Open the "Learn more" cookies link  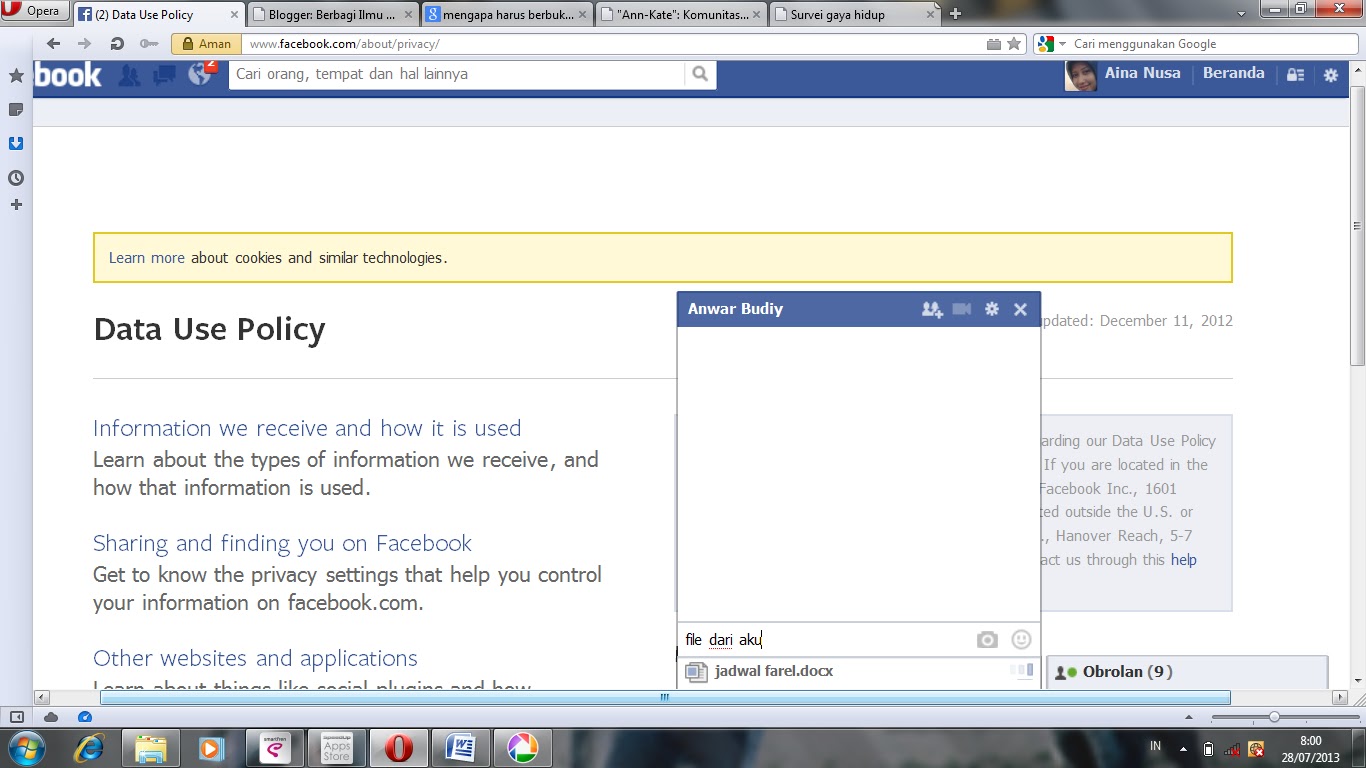[146, 257]
